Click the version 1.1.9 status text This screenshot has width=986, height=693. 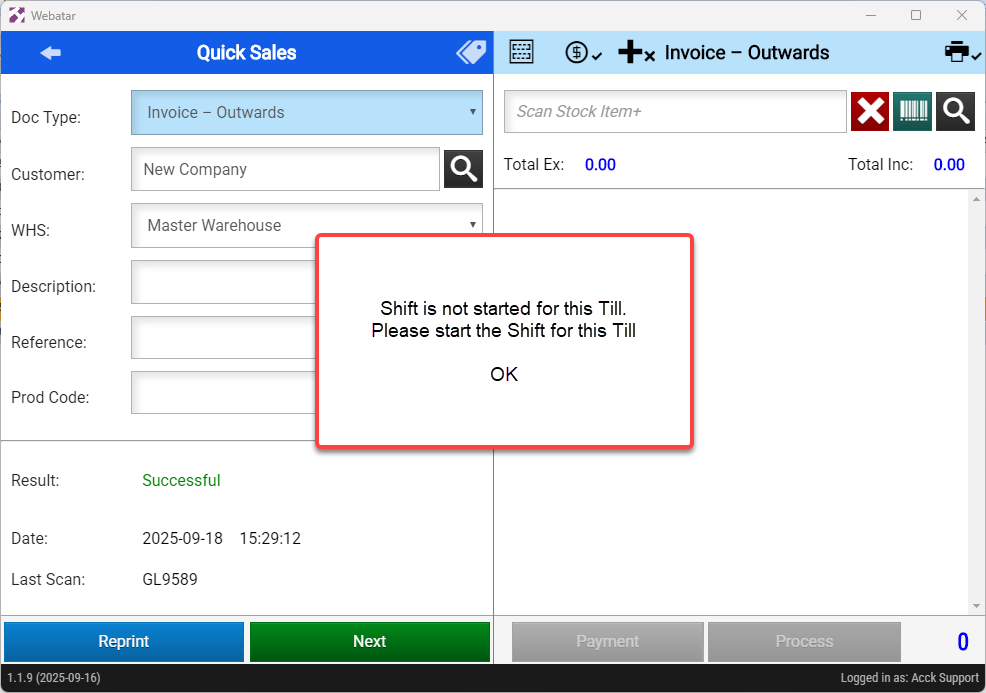pyautogui.click(x=54, y=678)
